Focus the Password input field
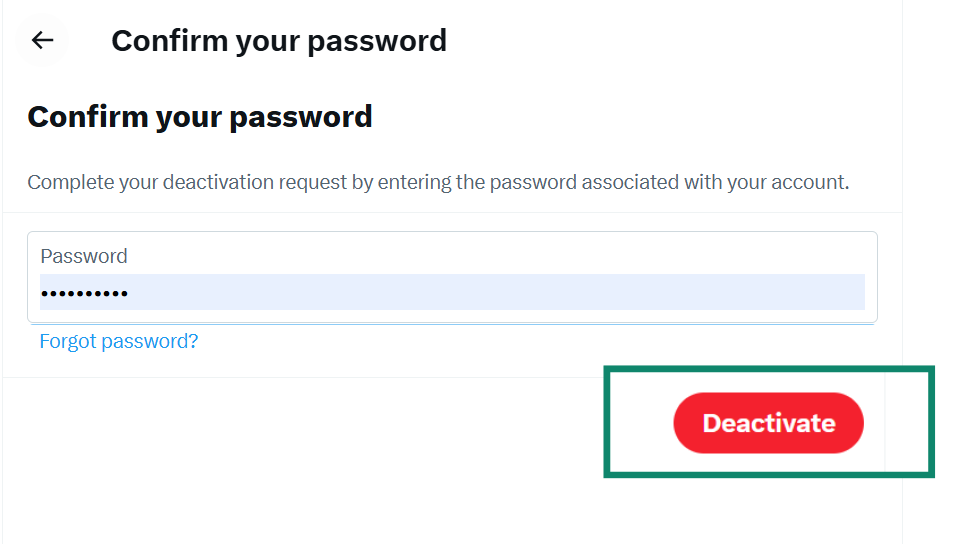Image resolution: width=973 pixels, height=544 pixels. coord(452,292)
